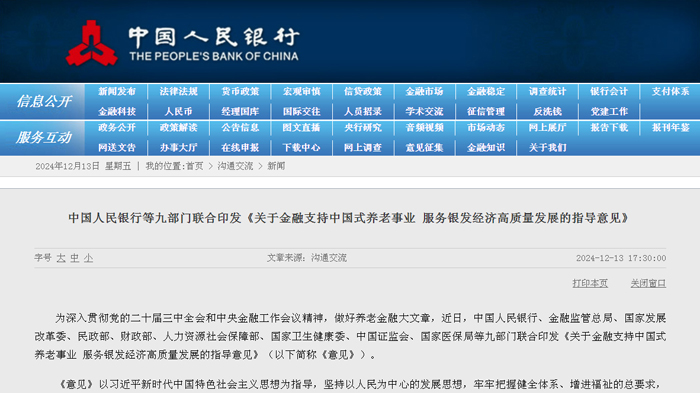Go to 金融市场 section

[425, 92]
